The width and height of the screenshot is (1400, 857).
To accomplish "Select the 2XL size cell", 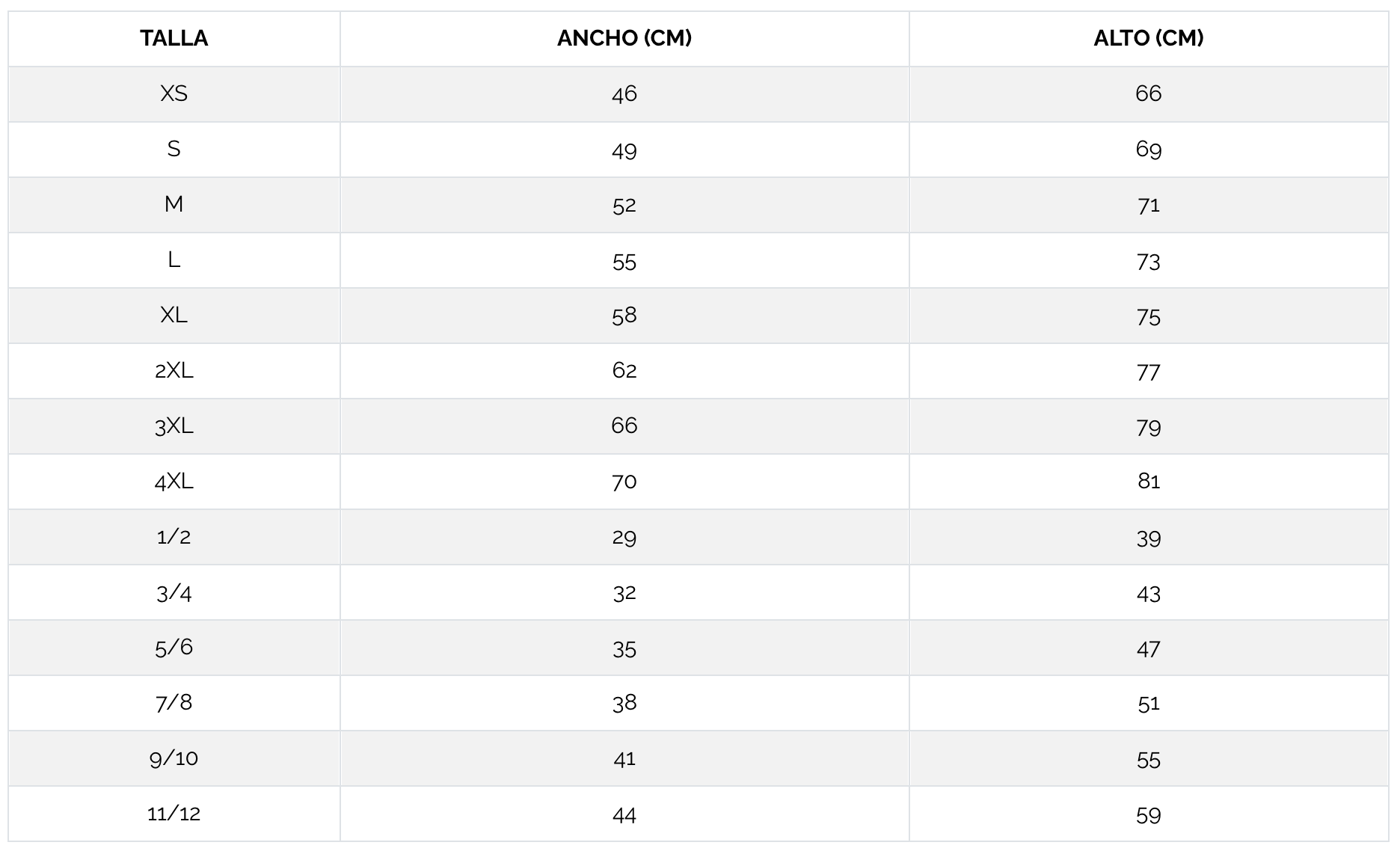I will click(x=174, y=370).
